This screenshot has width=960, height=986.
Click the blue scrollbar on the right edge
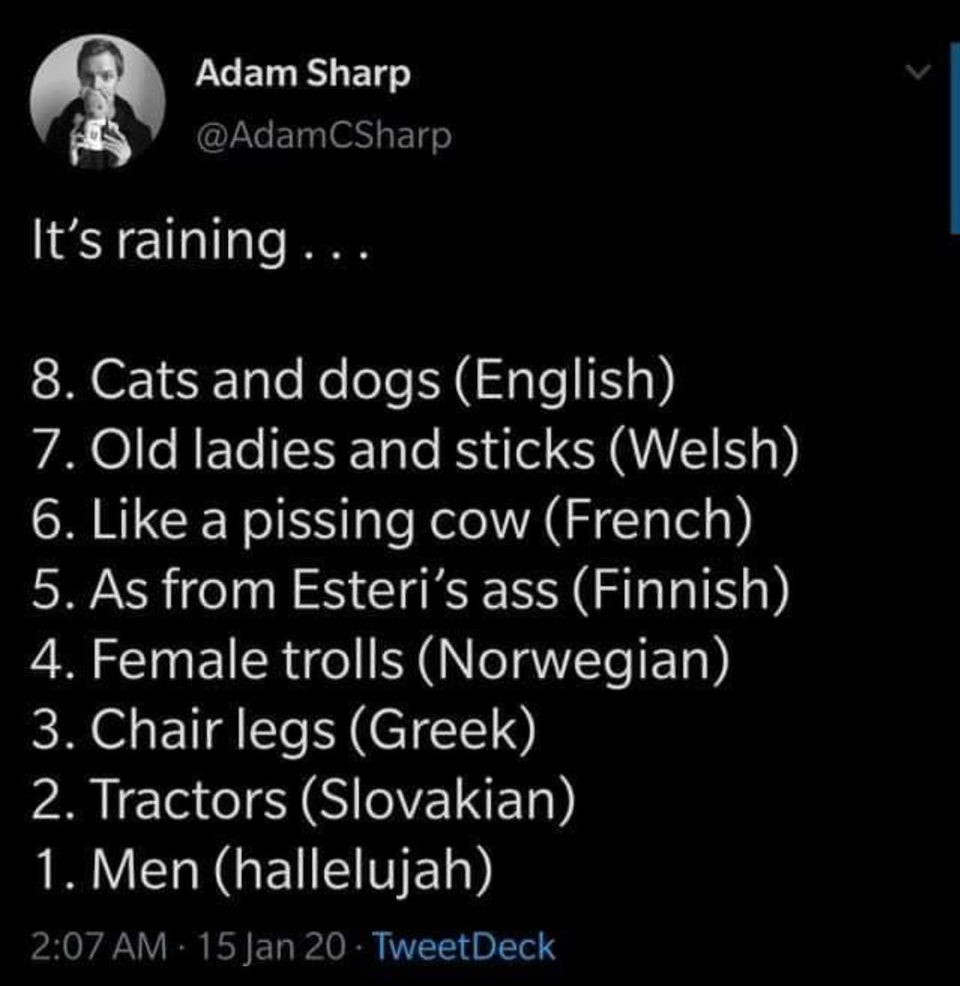point(952,140)
